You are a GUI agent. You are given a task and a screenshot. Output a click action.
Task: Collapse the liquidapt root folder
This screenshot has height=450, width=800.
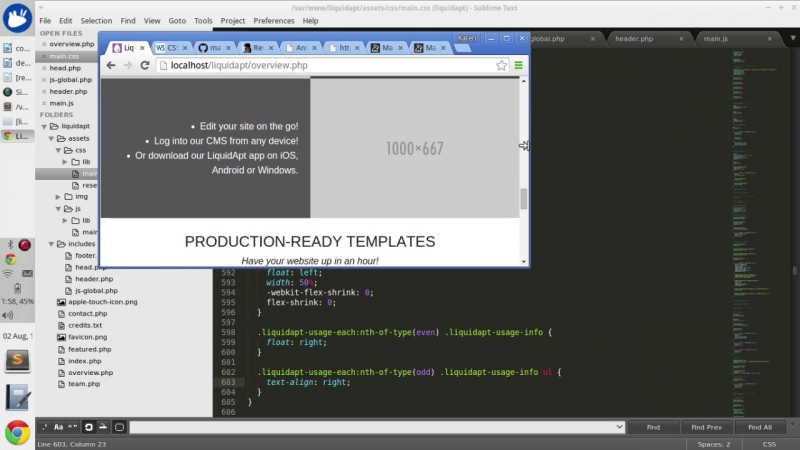[x=44, y=127]
